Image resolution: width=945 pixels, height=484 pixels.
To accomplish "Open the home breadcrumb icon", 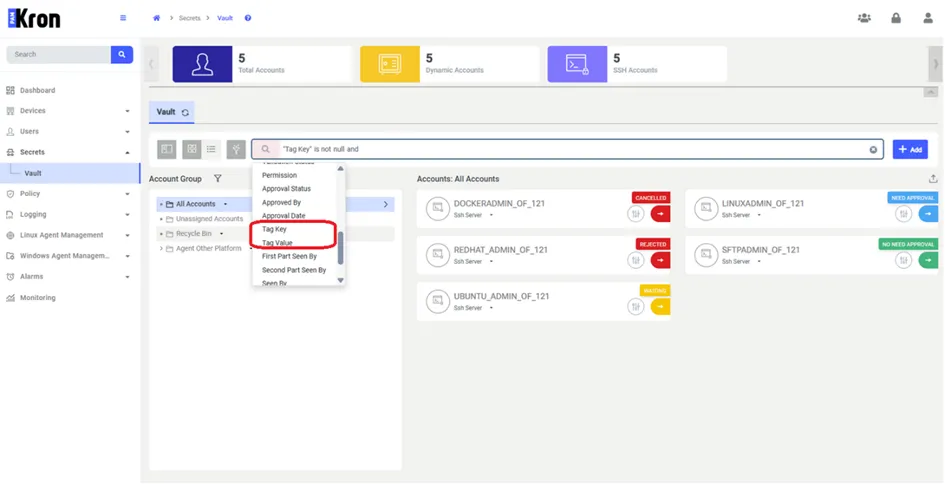I will tap(157, 18).
